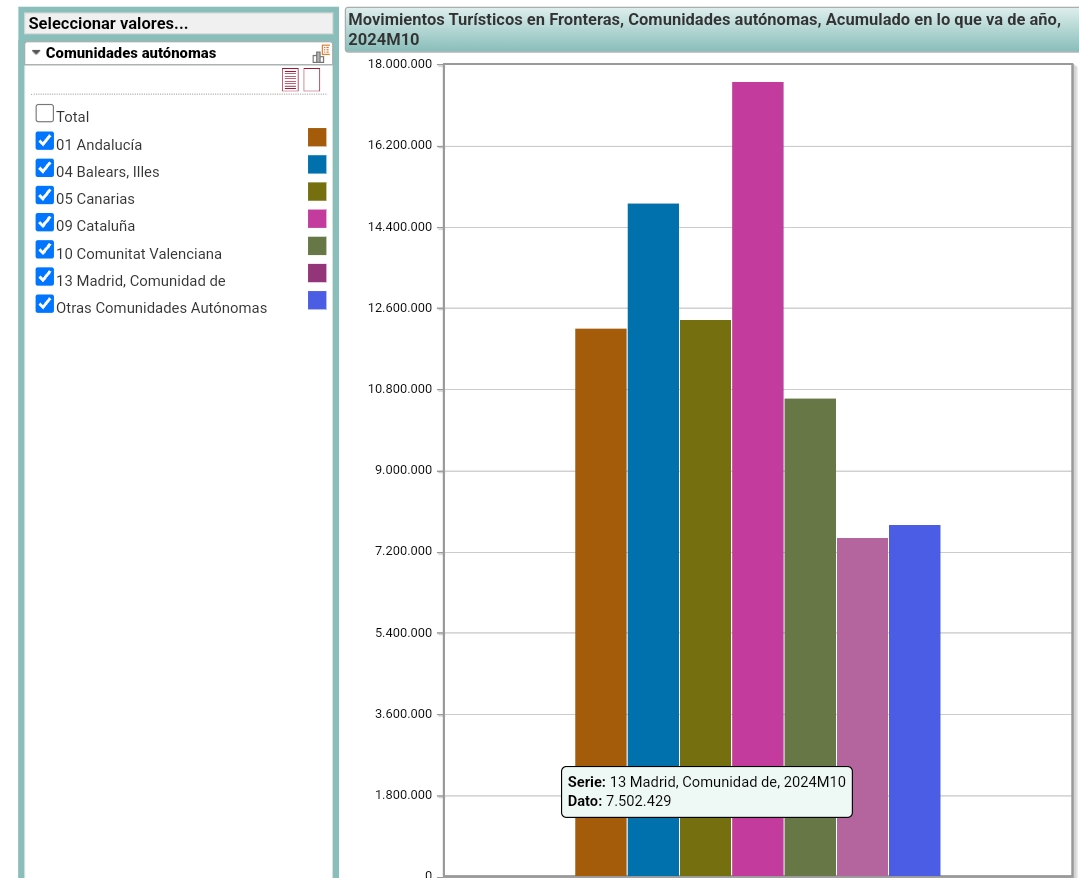This screenshot has width=1079, height=878.
Task: Click the purple Madrid color swatch
Action: coord(317,273)
